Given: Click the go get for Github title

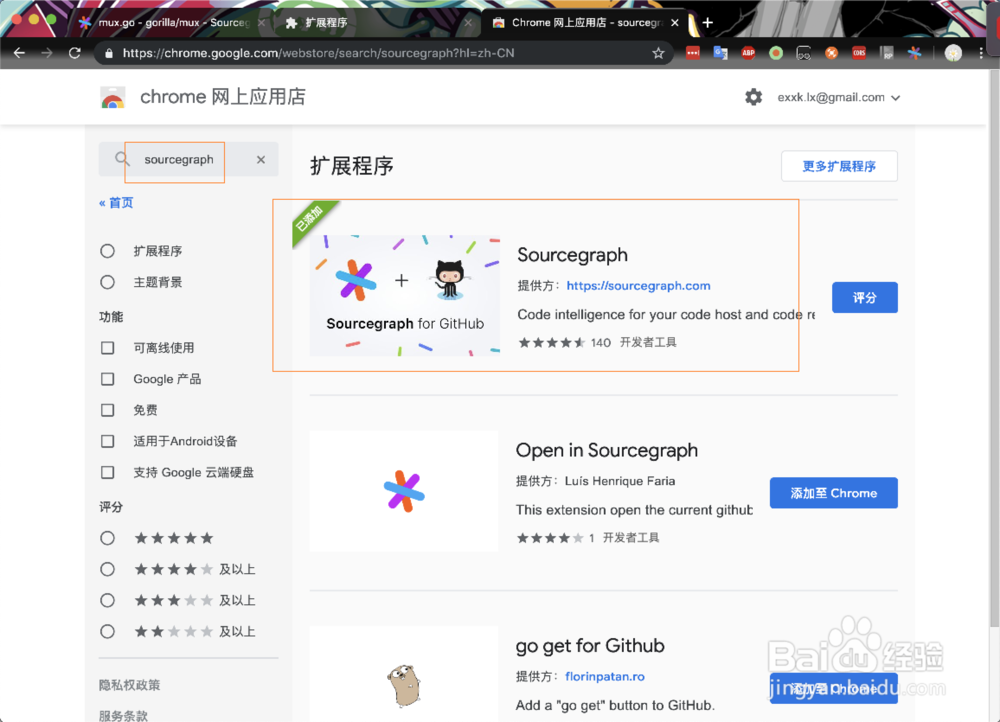Looking at the screenshot, I should tap(590, 645).
